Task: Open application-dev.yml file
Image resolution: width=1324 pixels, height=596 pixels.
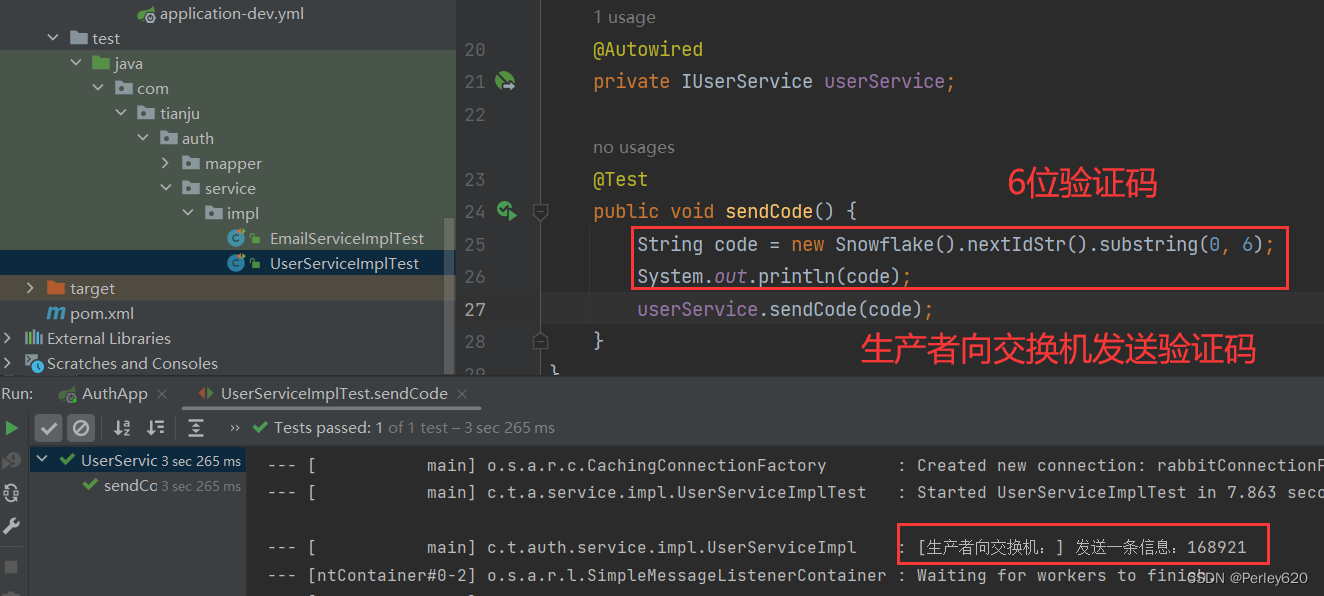Action: pyautogui.click(x=231, y=14)
